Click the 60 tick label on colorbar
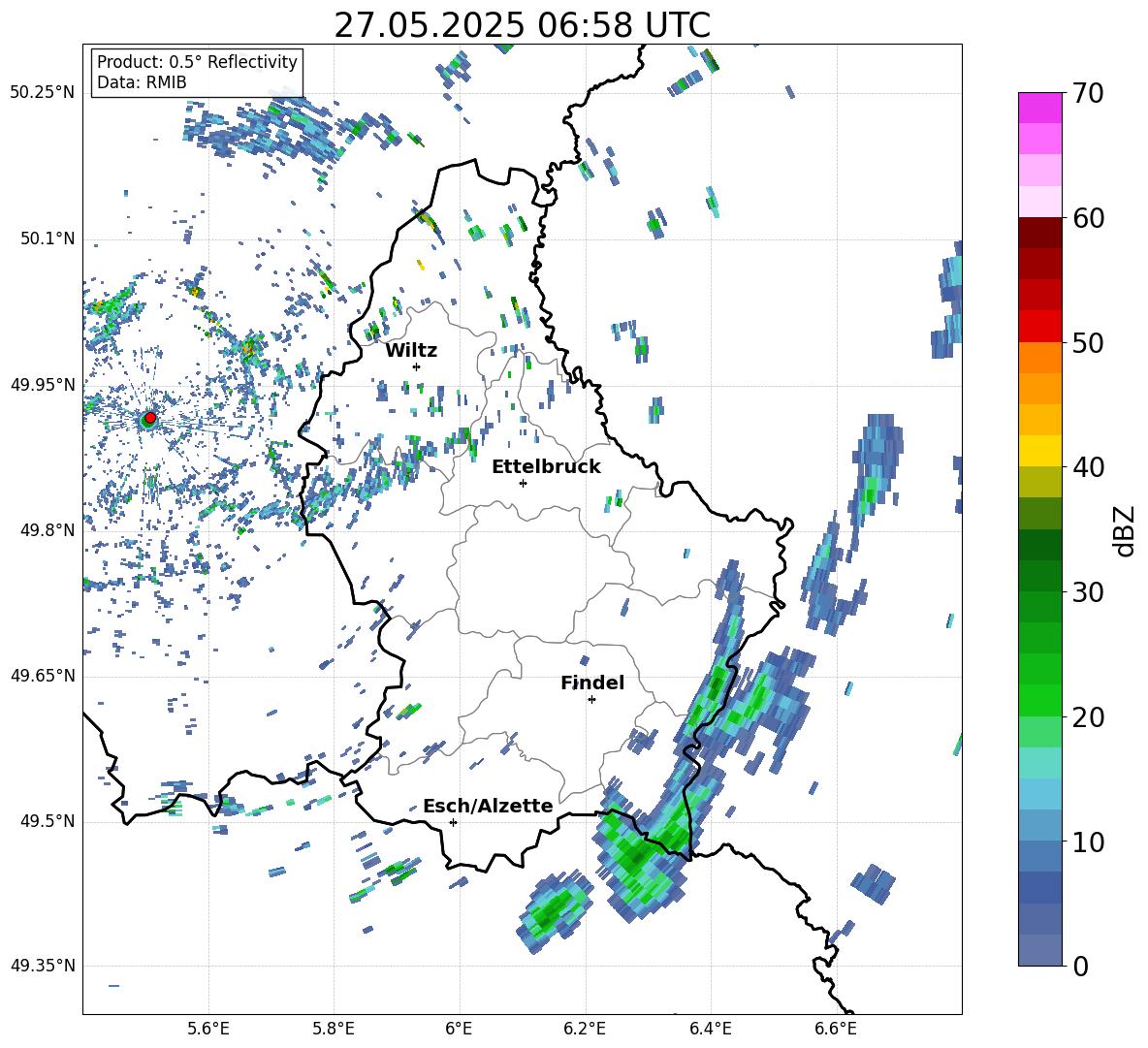 (1088, 218)
